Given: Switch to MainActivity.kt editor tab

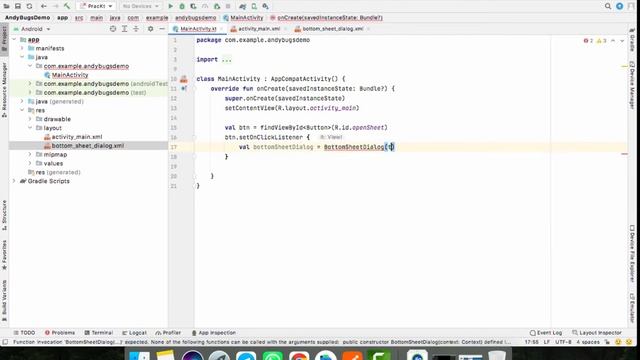Looking at the screenshot, I should (x=198, y=29).
